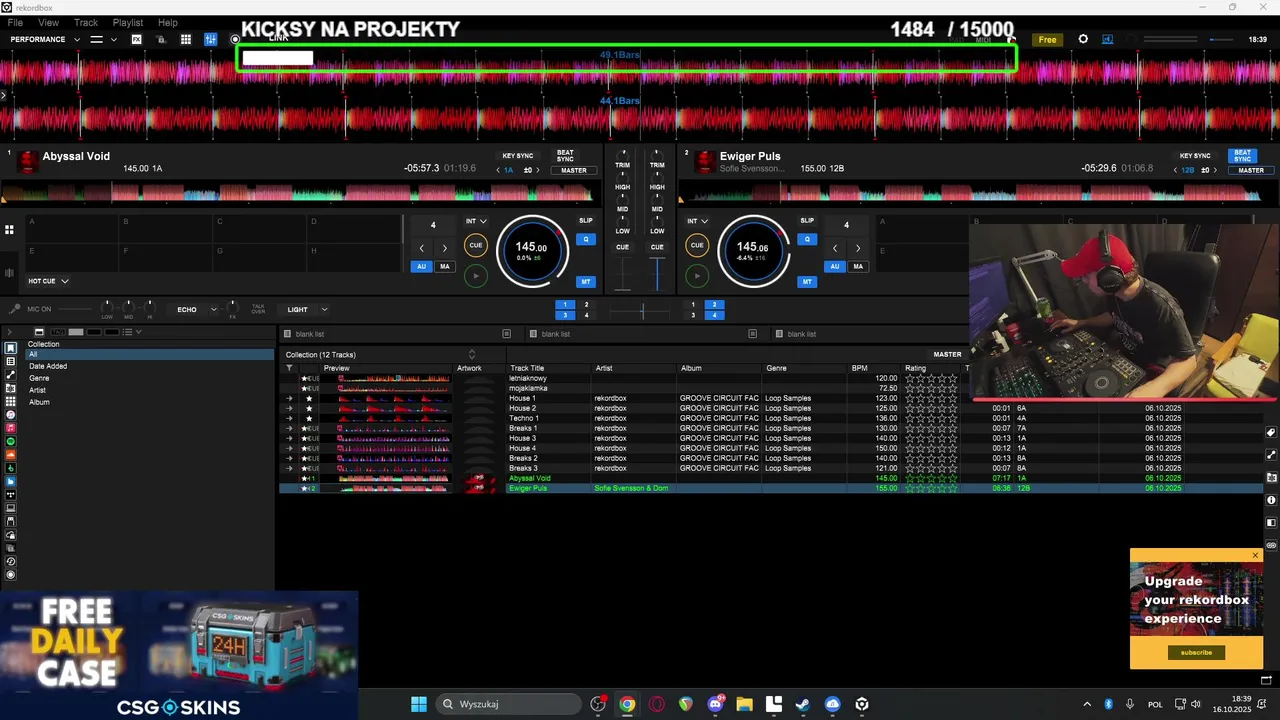The height and width of the screenshot is (720, 1280).
Task: Open the Explorer computer icon in sidebar
Action: [x=11, y=508]
